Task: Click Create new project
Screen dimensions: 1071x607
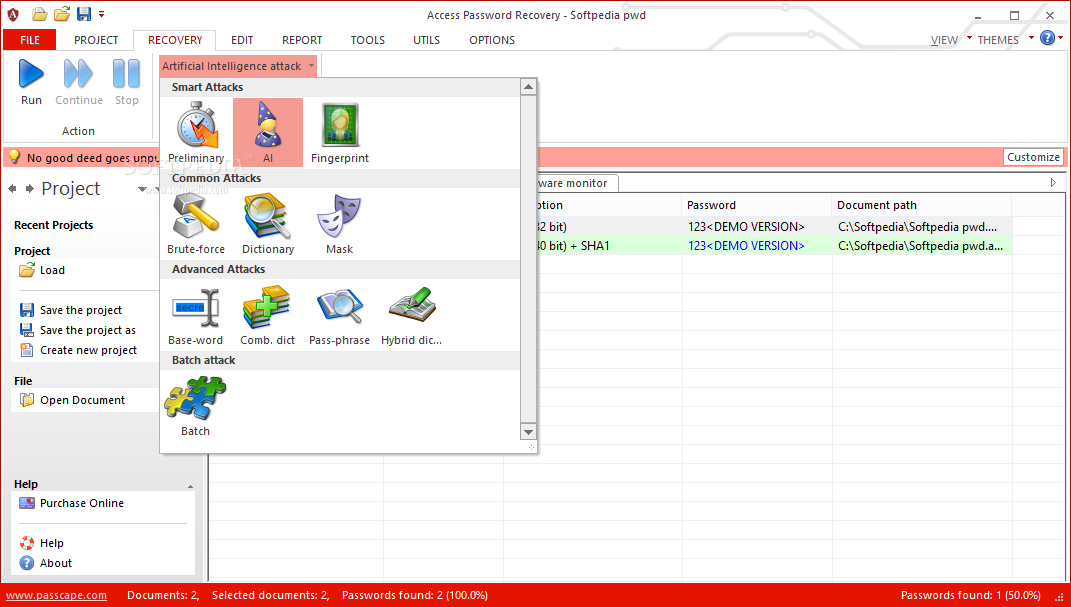Action: [x=79, y=350]
